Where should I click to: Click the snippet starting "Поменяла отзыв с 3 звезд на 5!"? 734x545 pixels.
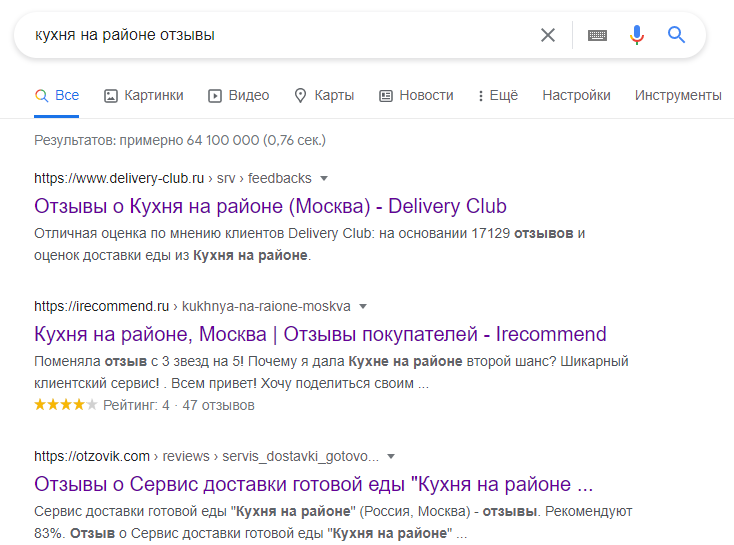point(331,372)
